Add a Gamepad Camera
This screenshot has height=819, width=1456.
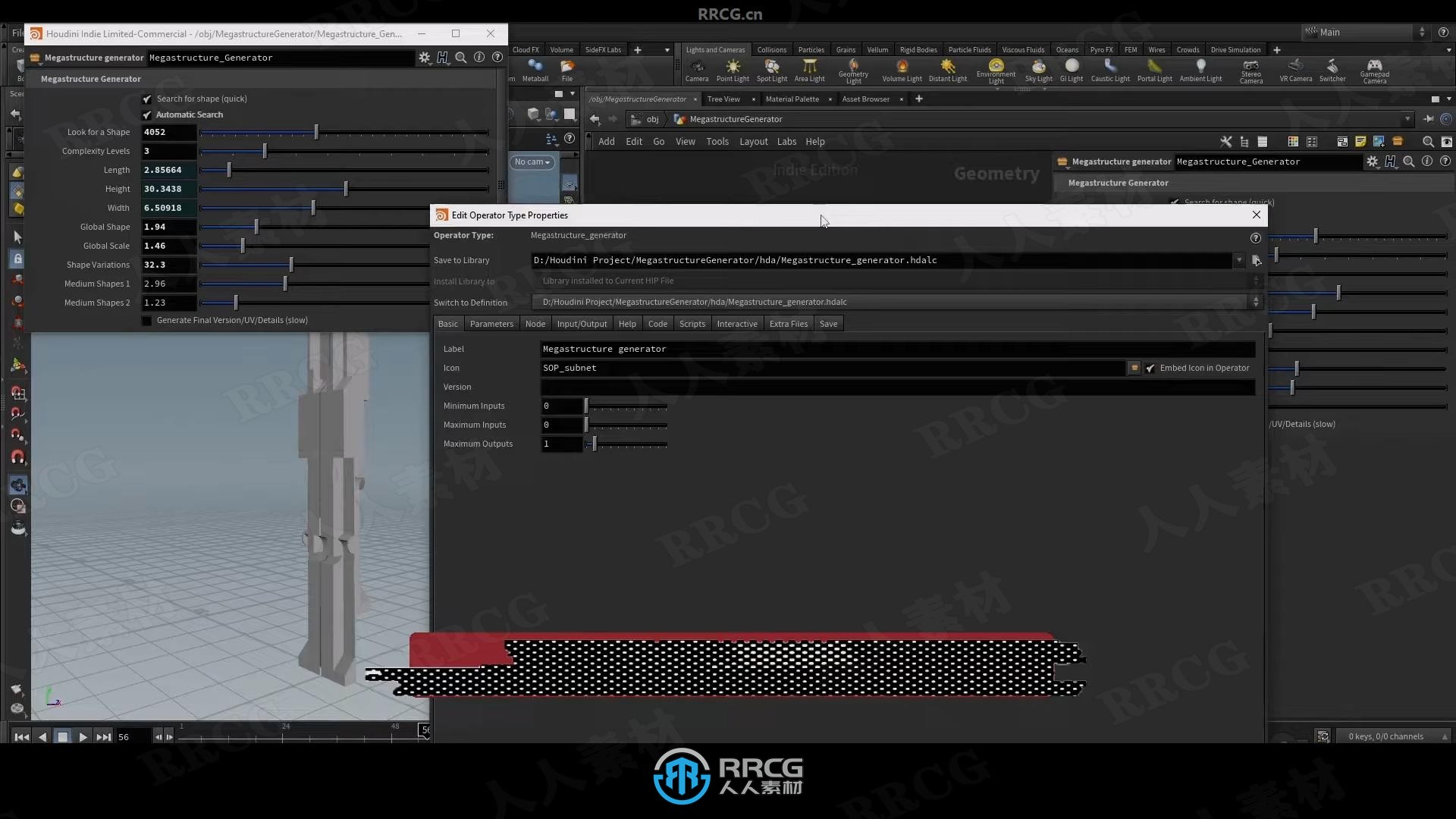(x=1375, y=71)
